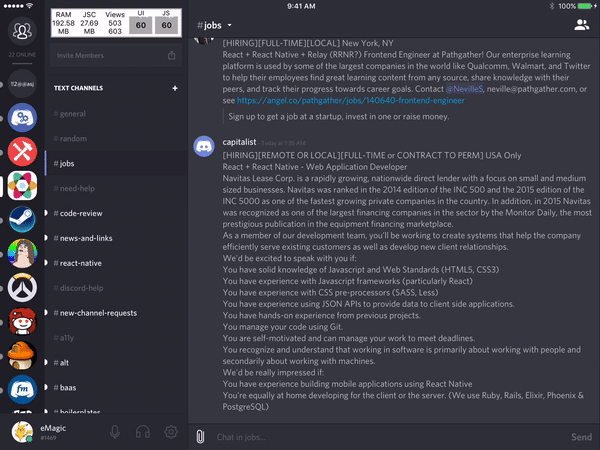Attach a file with the paperclip icon

tap(200, 437)
